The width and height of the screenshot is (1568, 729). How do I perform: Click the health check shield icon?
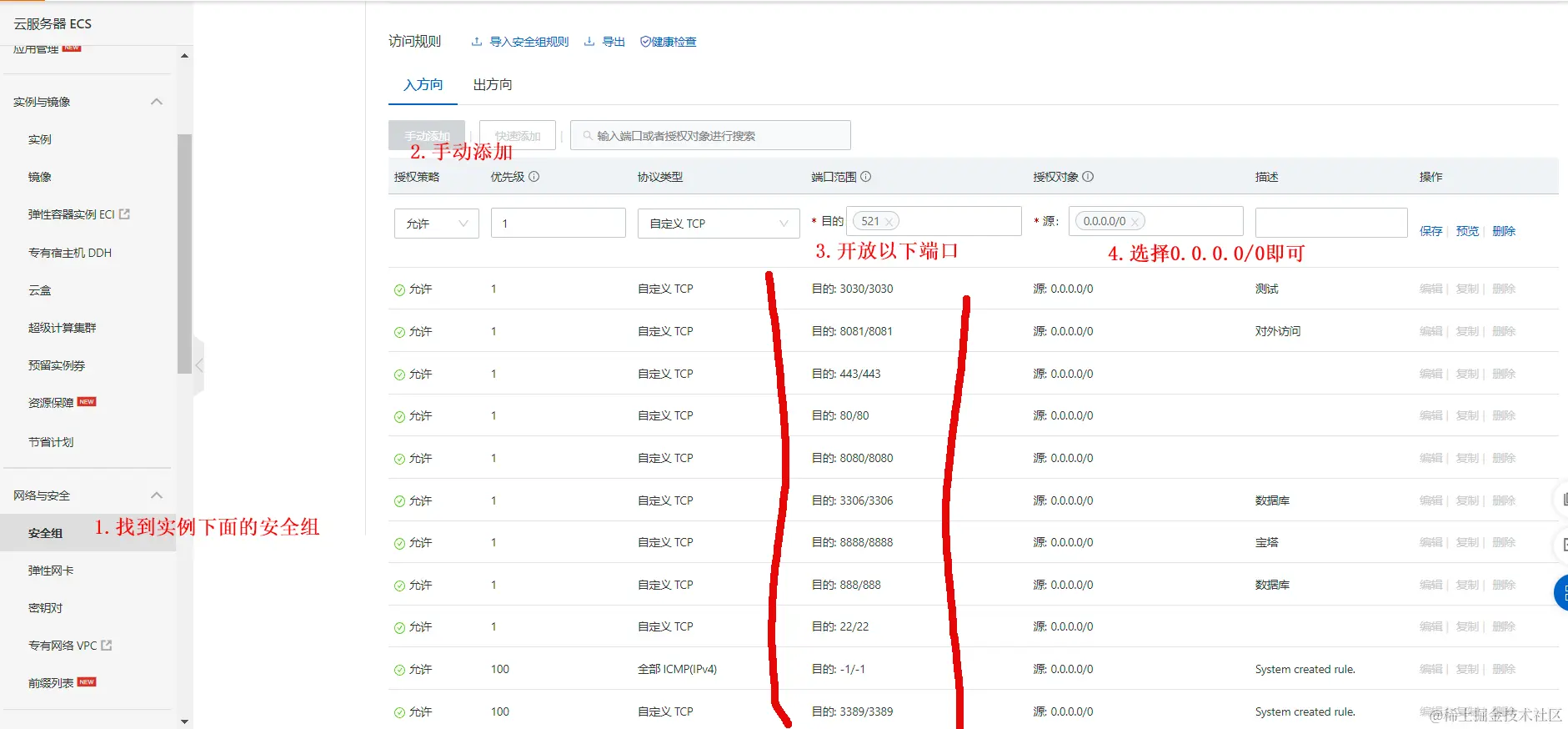(645, 42)
